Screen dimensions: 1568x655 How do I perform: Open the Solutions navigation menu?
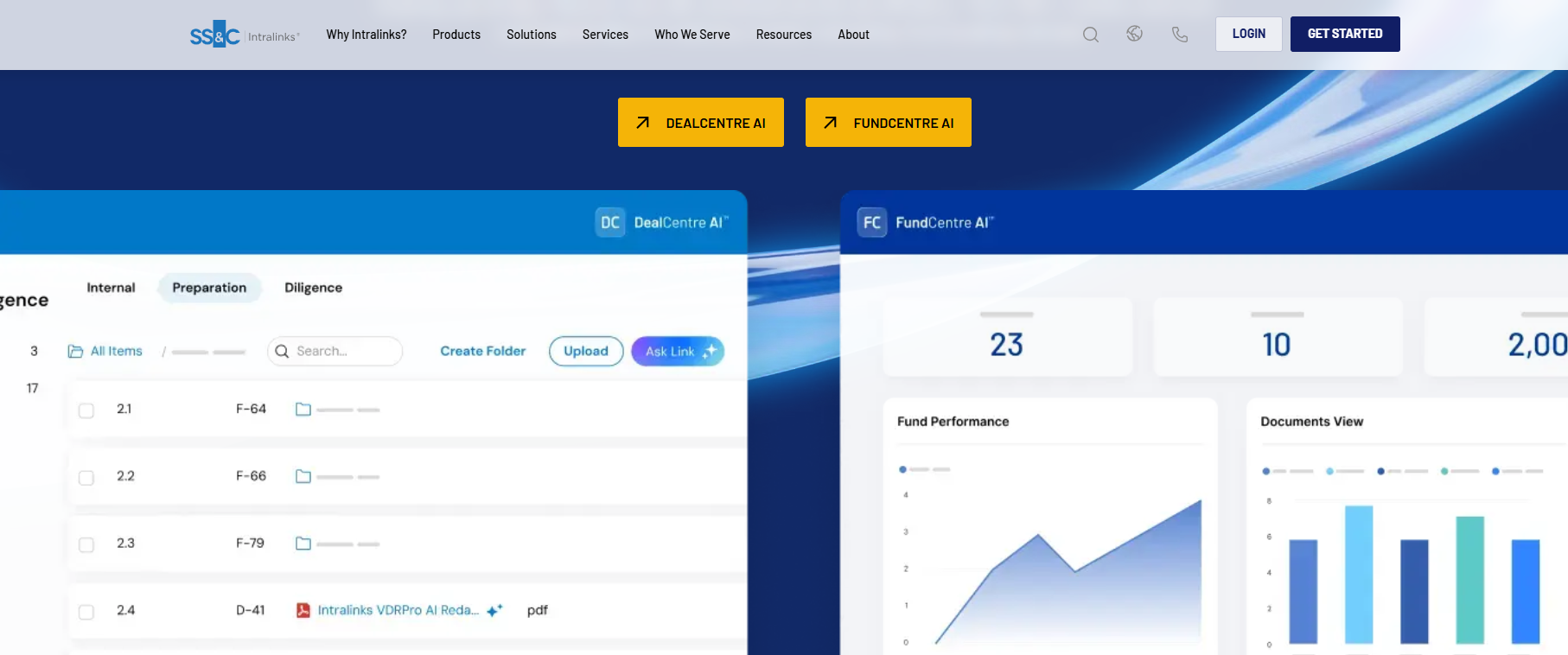point(532,35)
